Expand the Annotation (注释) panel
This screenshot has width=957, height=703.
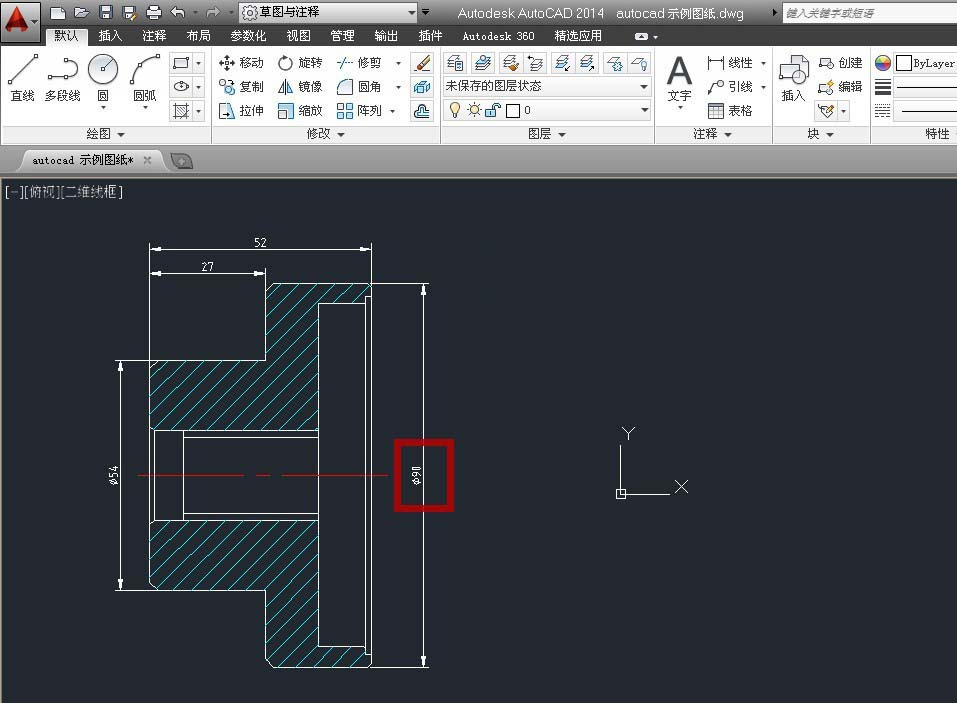(712, 134)
